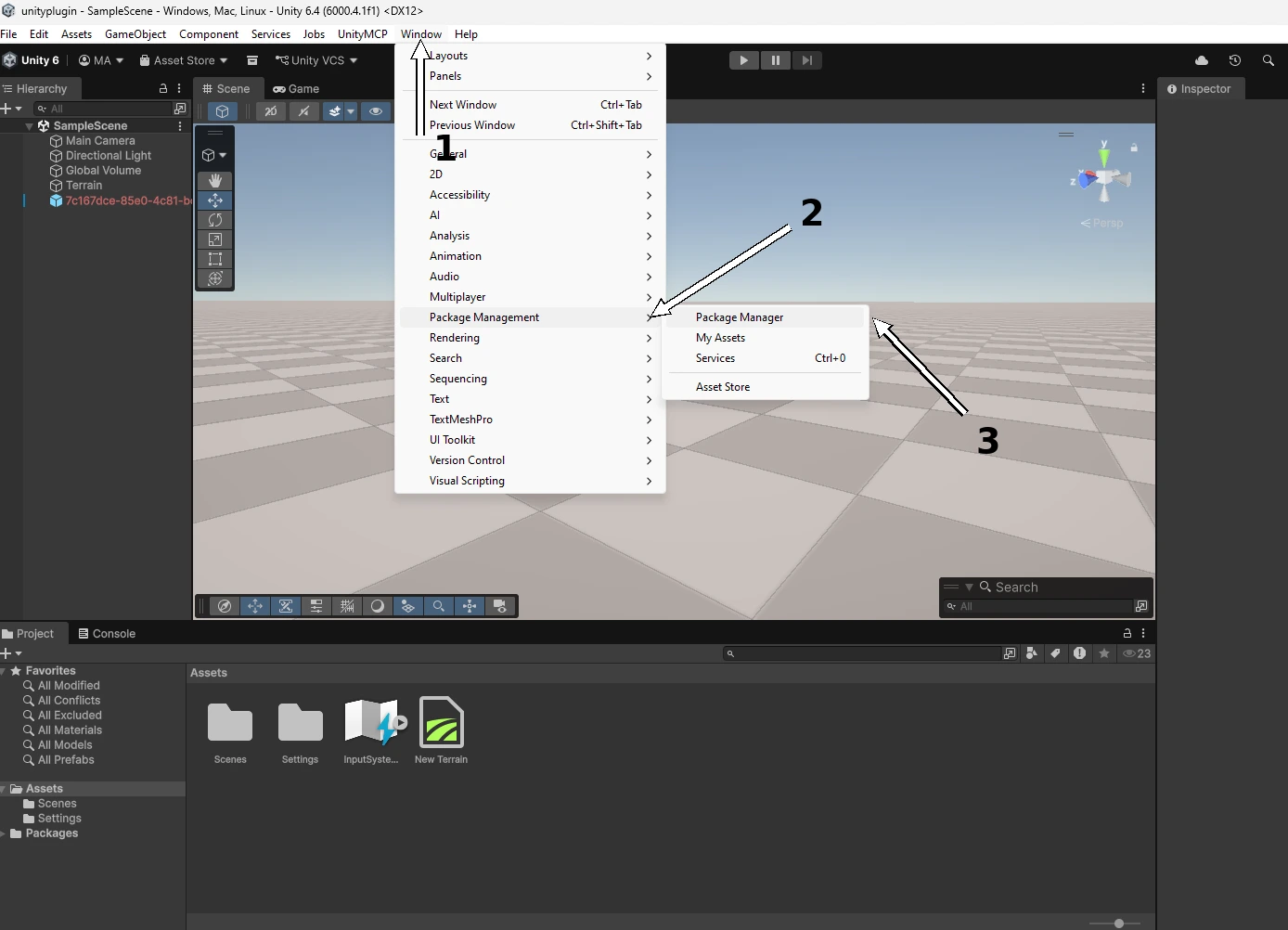This screenshot has height=930, width=1288.
Task: Switch to the Game tab
Action: (296, 89)
